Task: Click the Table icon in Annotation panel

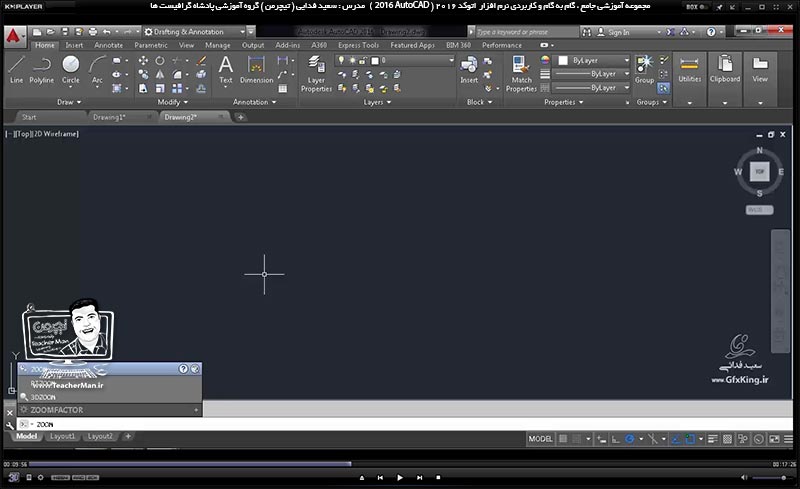Action: tap(283, 88)
